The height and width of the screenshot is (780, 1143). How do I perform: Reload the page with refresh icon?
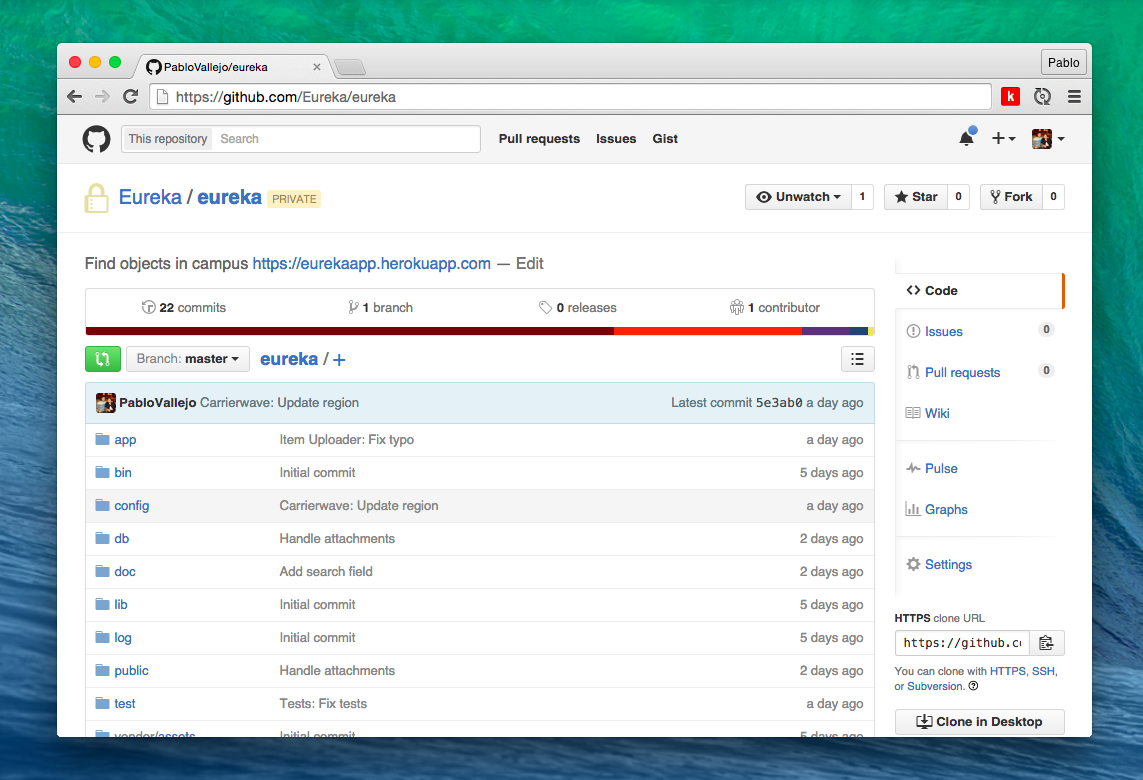(130, 96)
